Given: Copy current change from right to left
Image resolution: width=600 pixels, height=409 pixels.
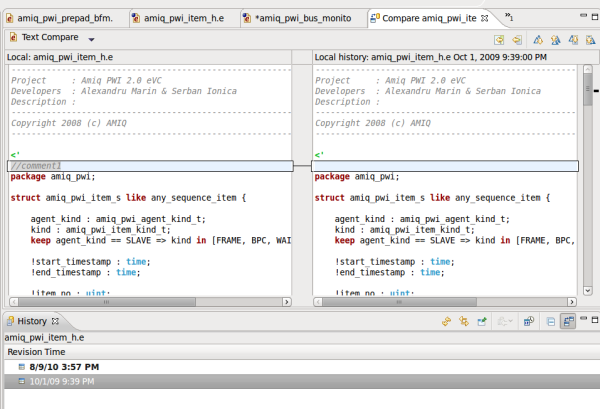Looking at the screenshot, I should coord(517,39).
